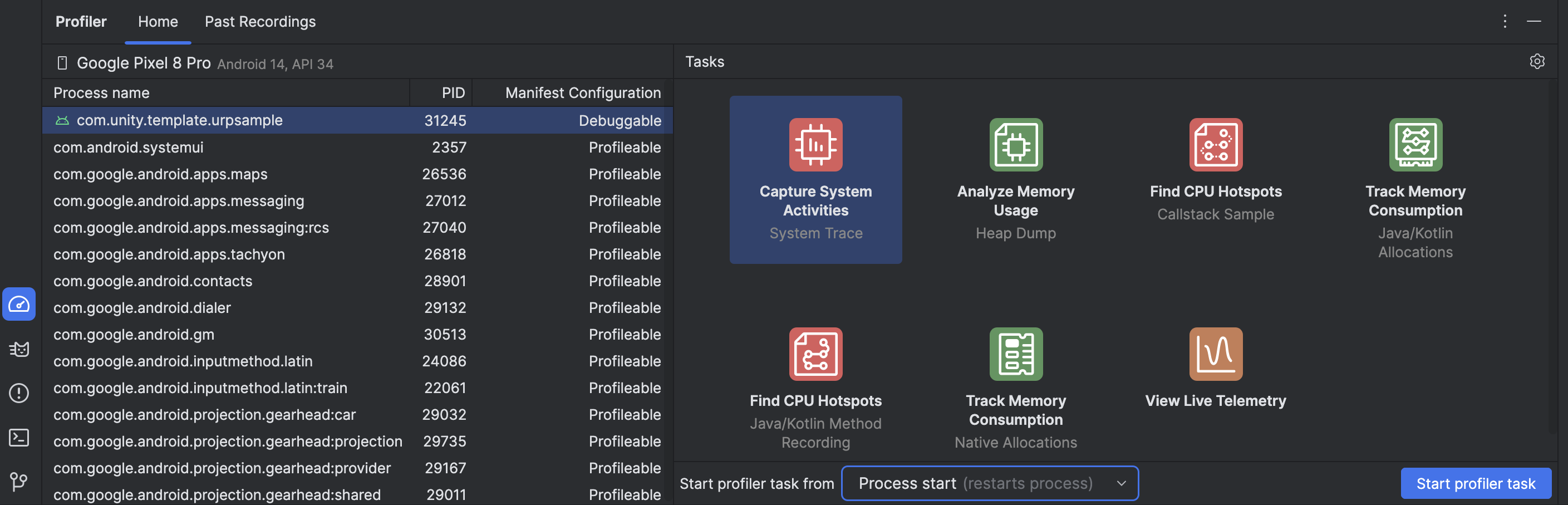Sort by Manifest Configuration column header

[x=573, y=92]
